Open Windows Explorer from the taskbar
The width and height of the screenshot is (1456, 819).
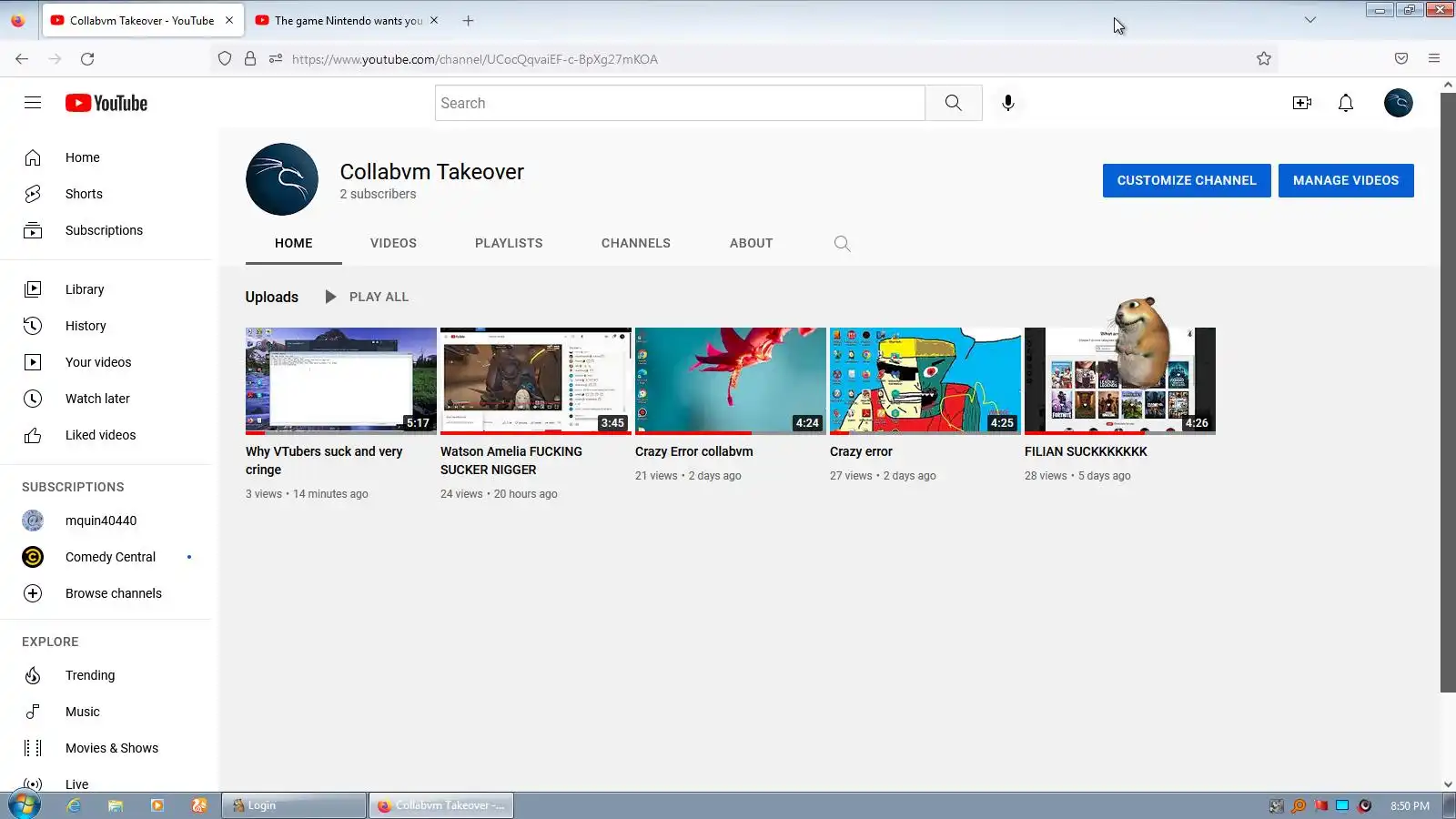tap(116, 805)
